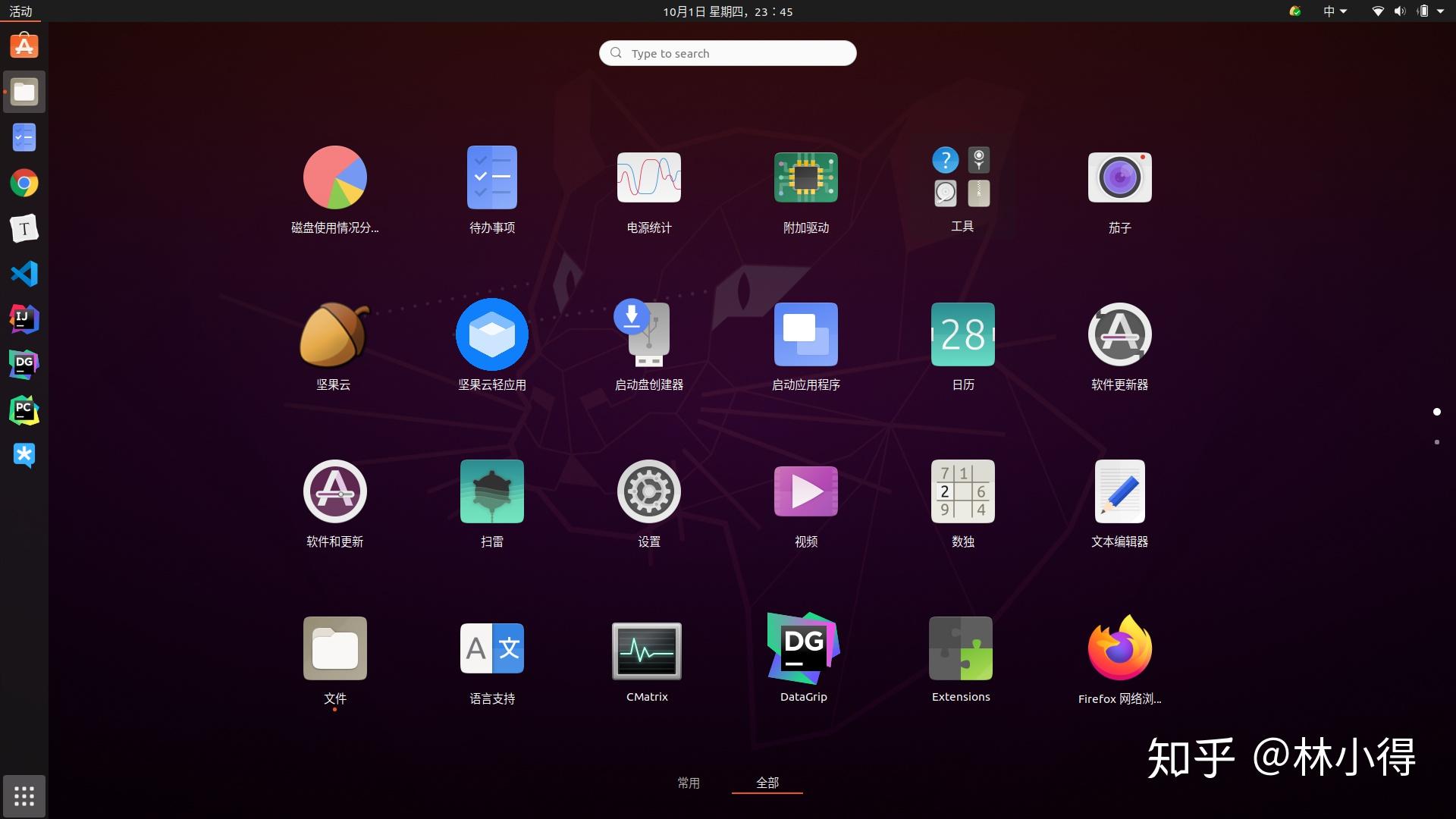Open Visual Studio Code in dock
Image resolution: width=1456 pixels, height=819 pixels.
24,274
